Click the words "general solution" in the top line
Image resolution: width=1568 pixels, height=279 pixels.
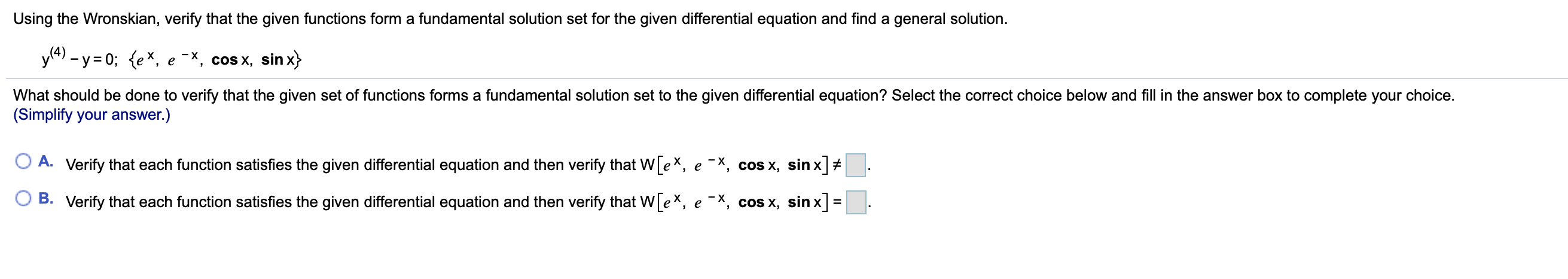pyautogui.click(x=948, y=19)
